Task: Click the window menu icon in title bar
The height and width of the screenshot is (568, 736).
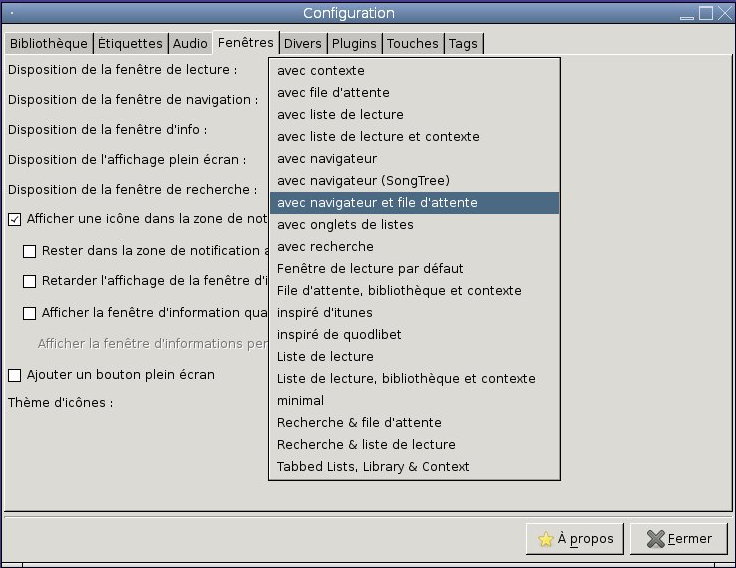Action: tap(11, 13)
